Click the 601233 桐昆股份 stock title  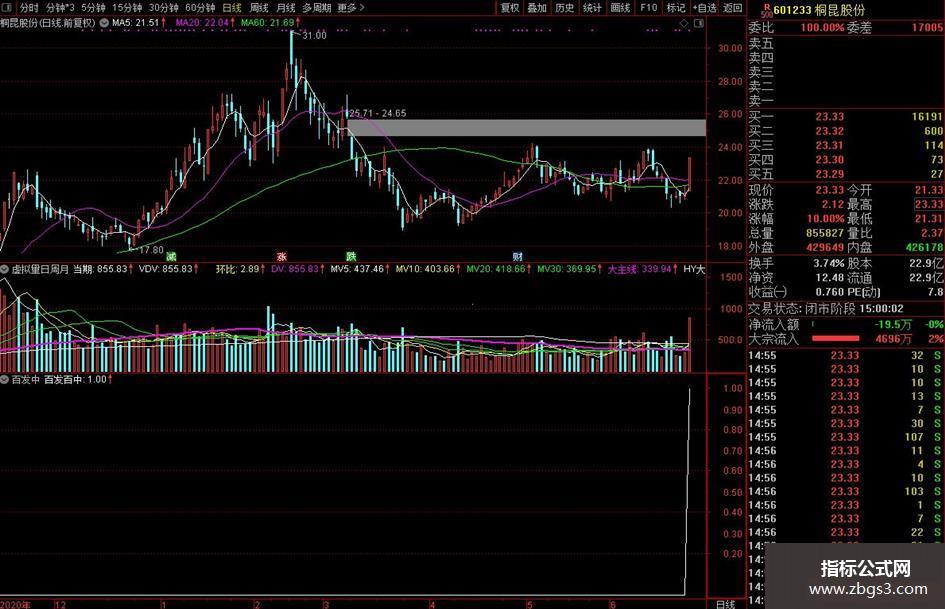(820, 10)
